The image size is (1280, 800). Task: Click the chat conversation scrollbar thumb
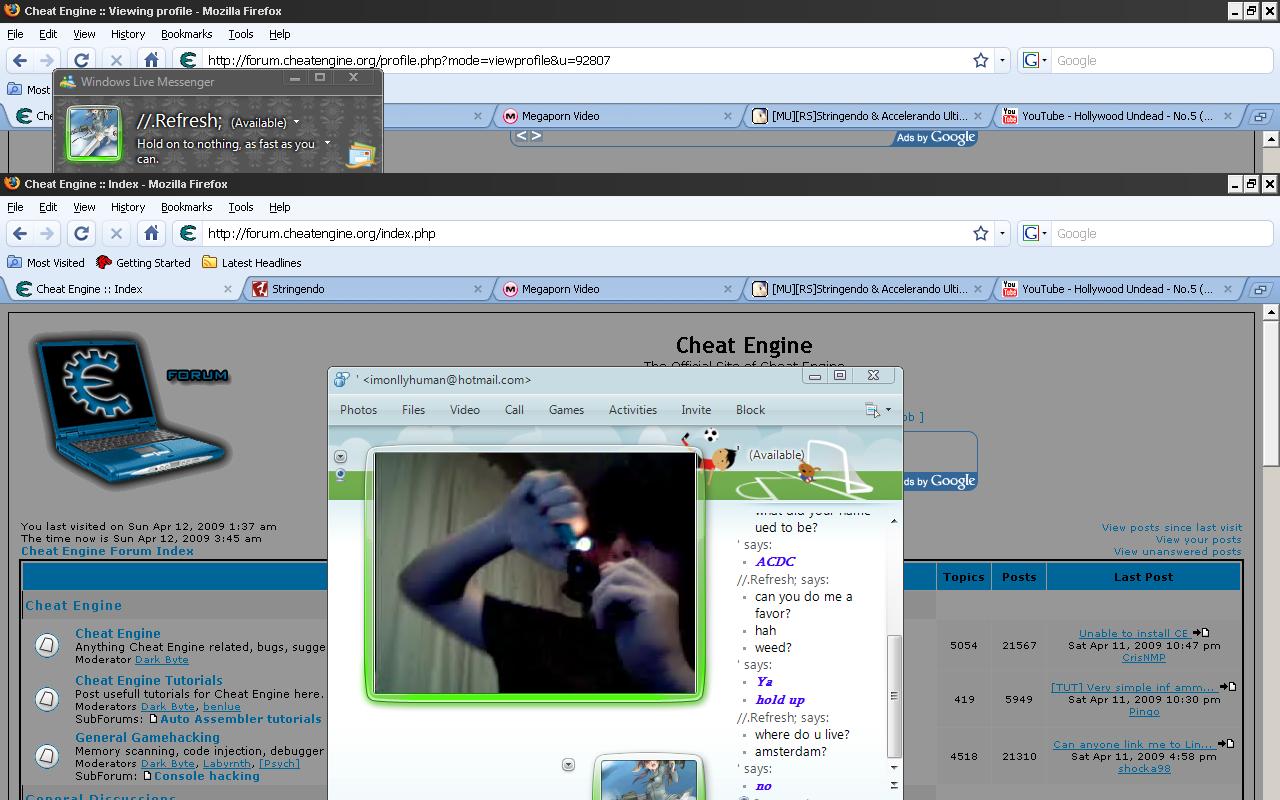click(x=894, y=696)
